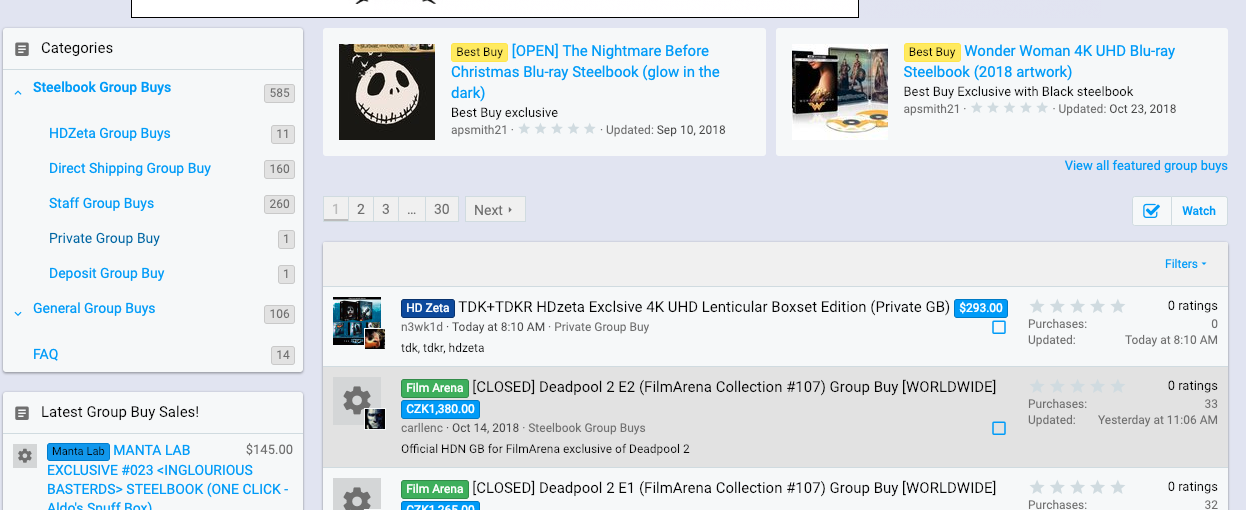The width and height of the screenshot is (1246, 510).
Task: Open the Steelbook Group Buys category link
Action: [x=102, y=87]
